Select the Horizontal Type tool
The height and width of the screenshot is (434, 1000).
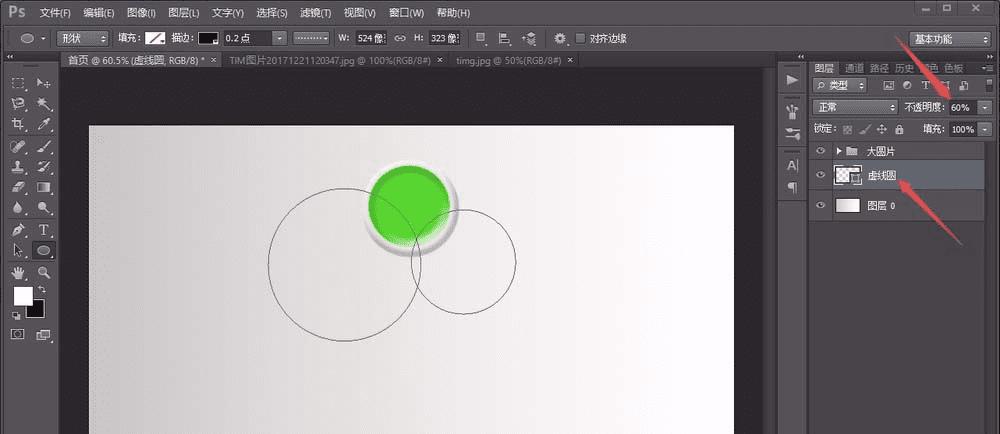click(x=43, y=229)
